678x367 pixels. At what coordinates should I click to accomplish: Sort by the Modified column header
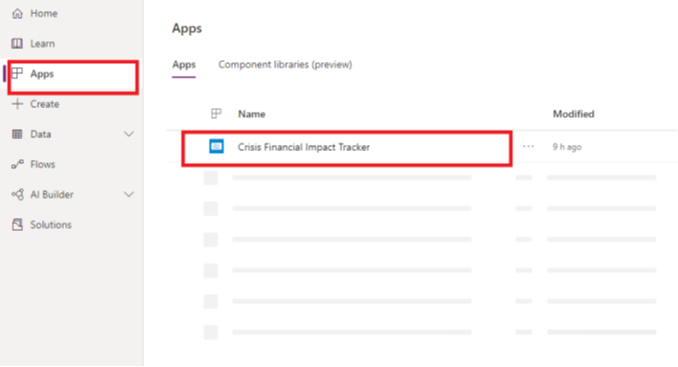pyautogui.click(x=573, y=114)
